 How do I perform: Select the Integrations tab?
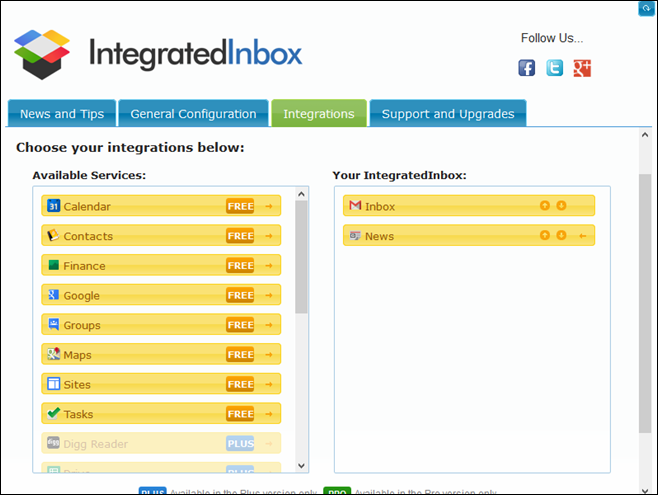coord(319,113)
